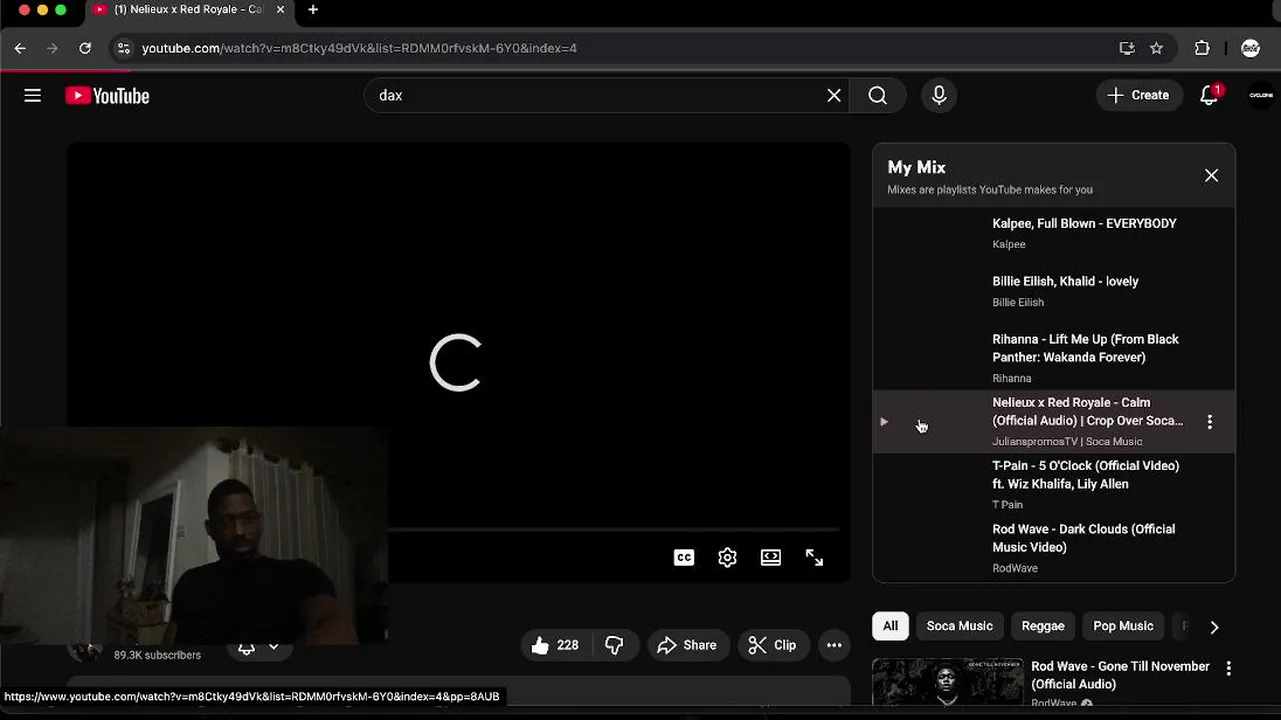This screenshot has height=720, width=1281.
Task: Click the browser forward arrow
Action: pos(52,48)
